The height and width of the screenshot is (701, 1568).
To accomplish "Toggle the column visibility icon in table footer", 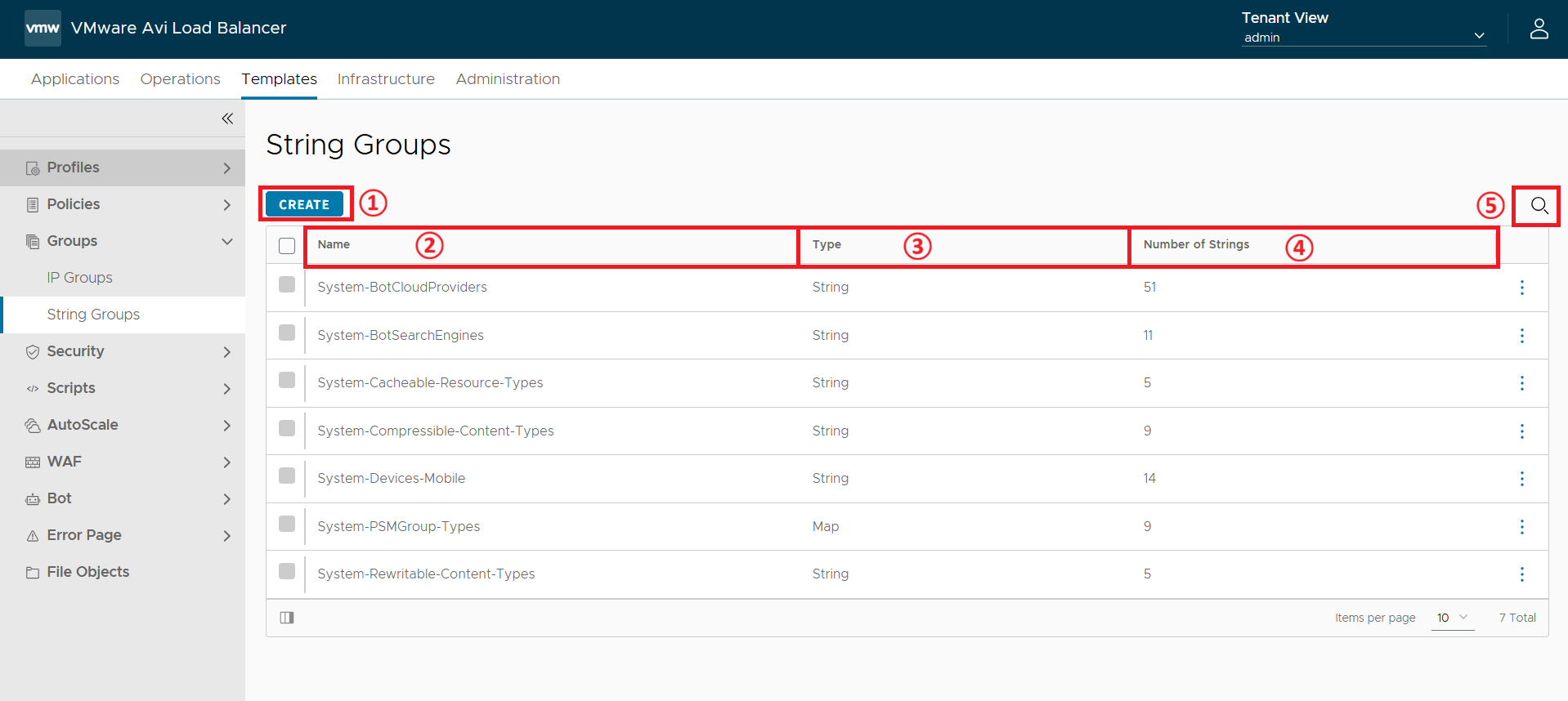I will pos(287,618).
